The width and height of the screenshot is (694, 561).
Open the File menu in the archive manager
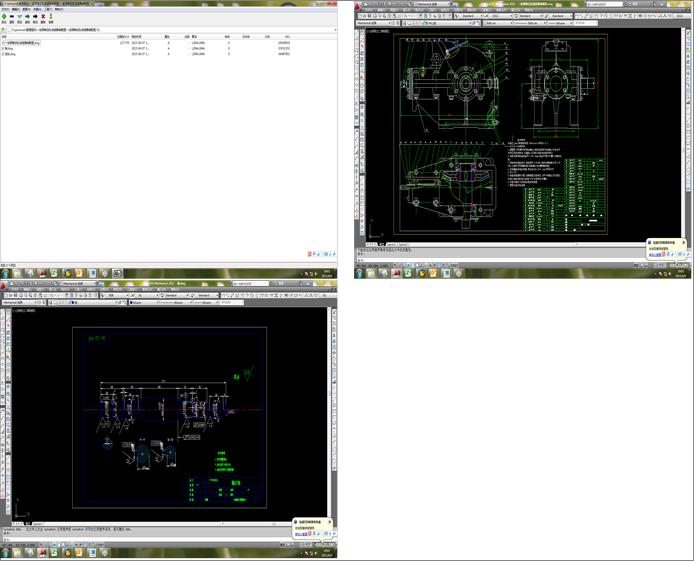[4, 10]
